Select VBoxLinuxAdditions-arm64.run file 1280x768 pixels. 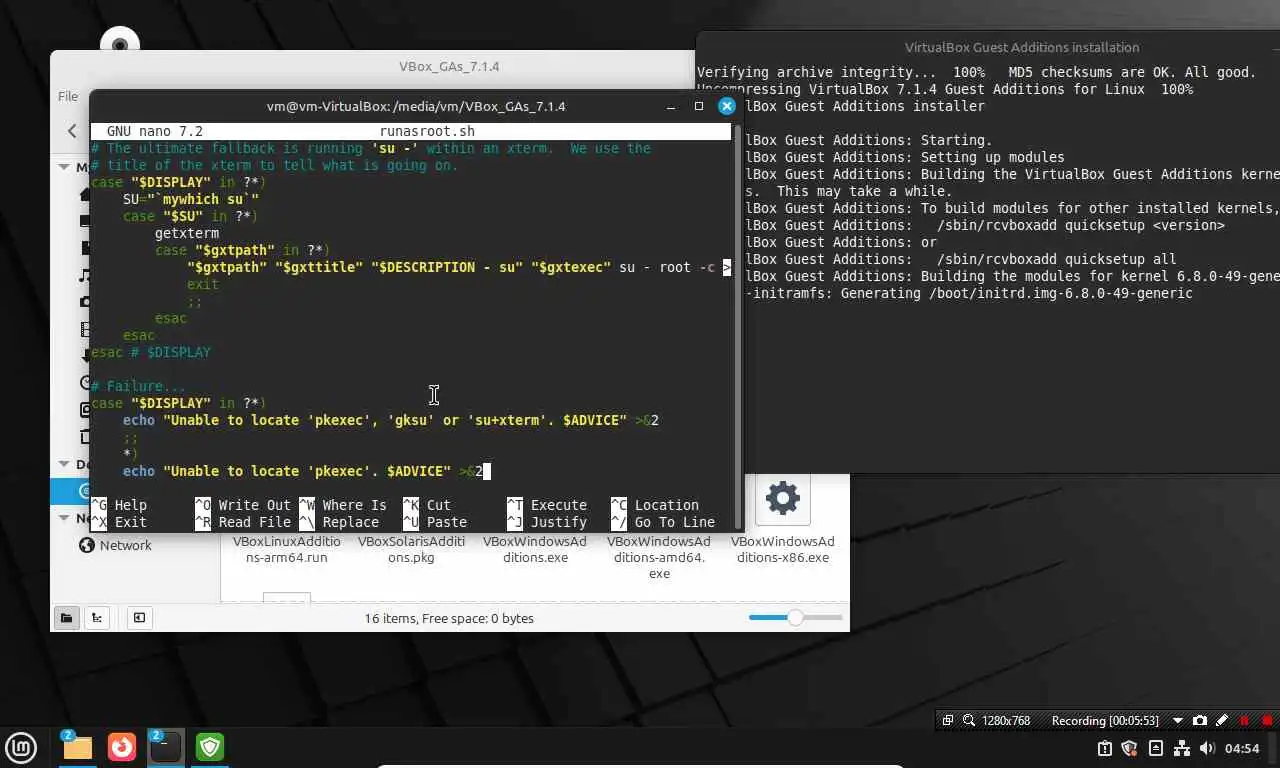pyautogui.click(x=286, y=549)
